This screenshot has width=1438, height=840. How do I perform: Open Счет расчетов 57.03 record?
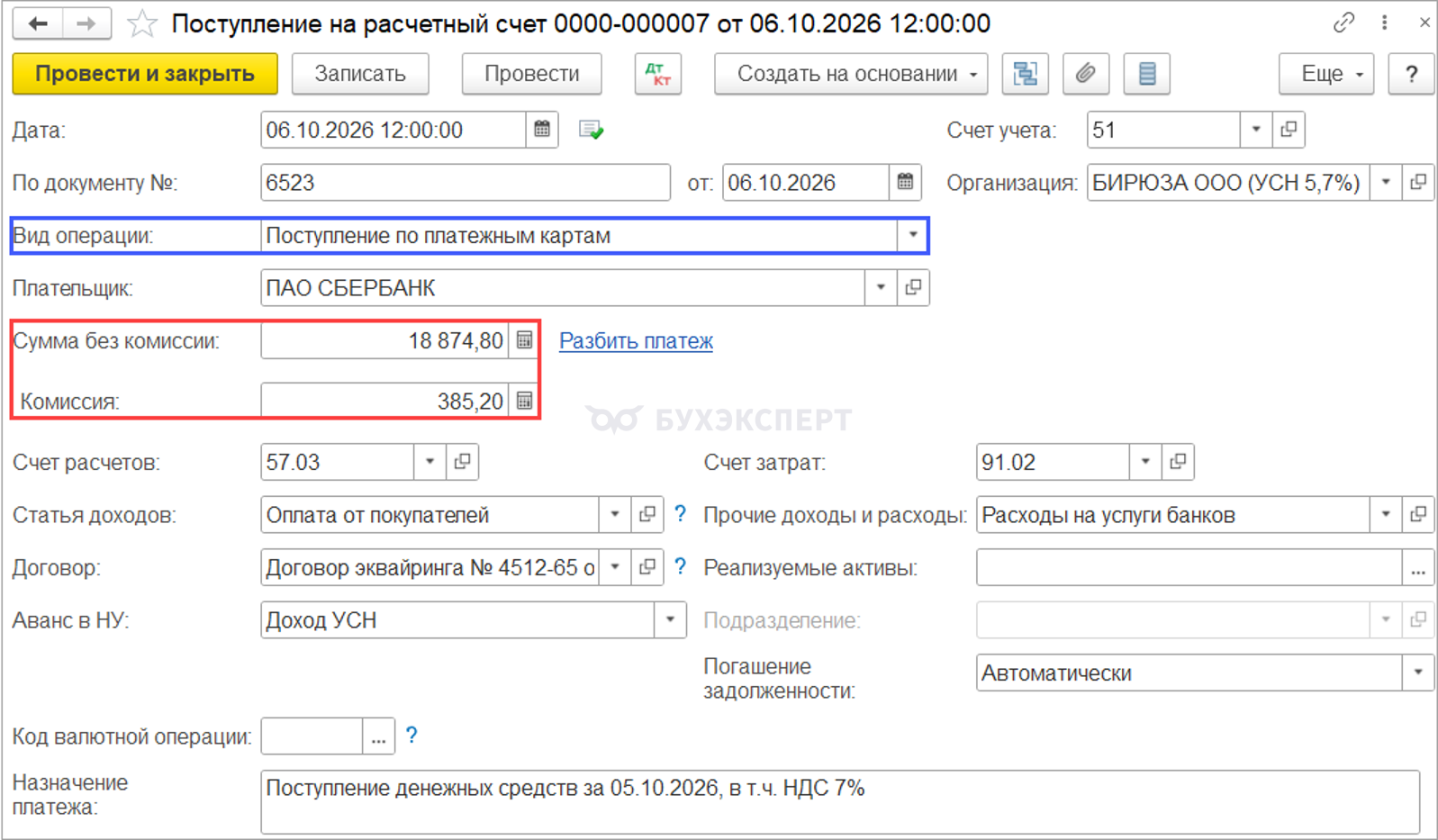coord(462,462)
